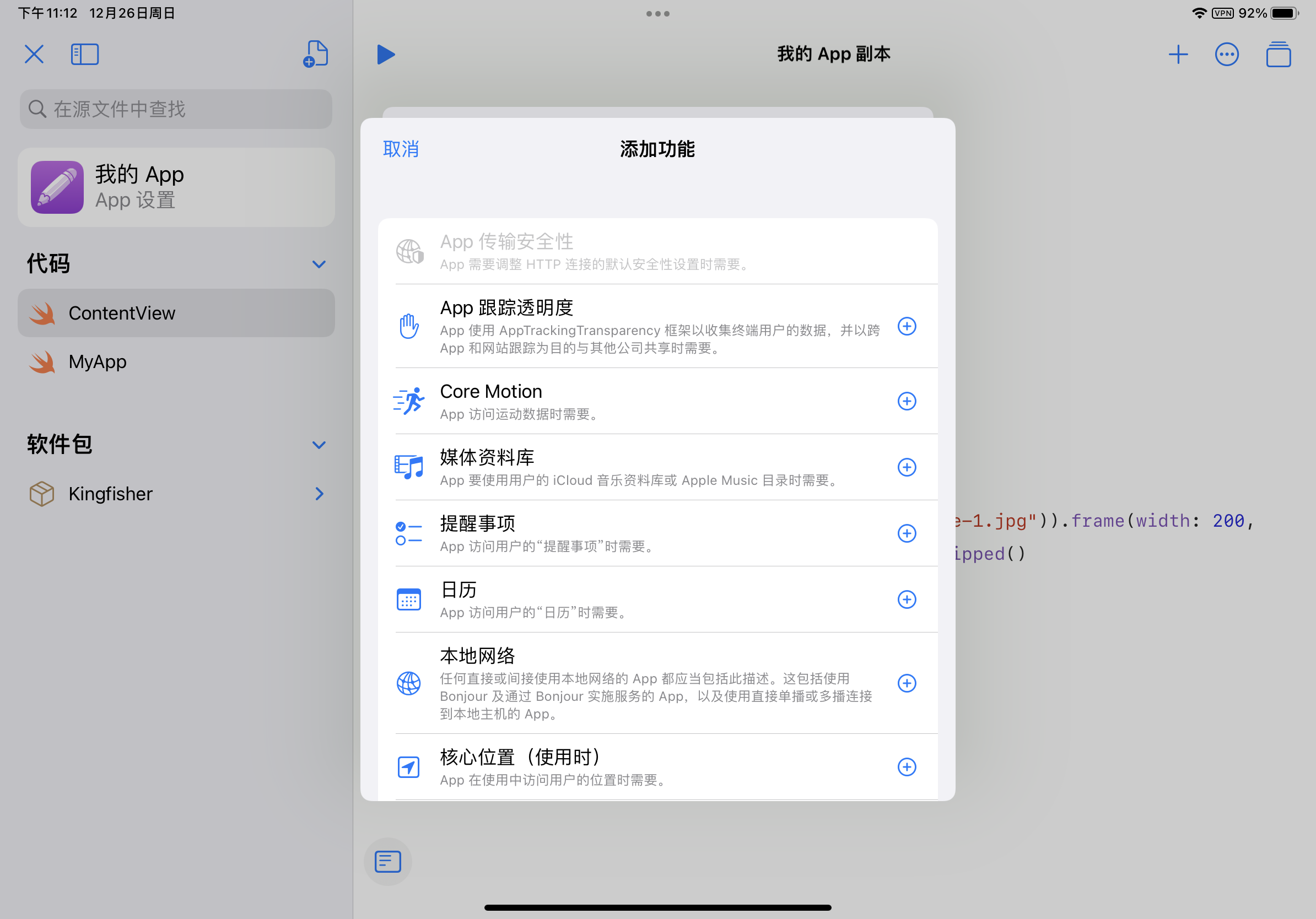1316x919 pixels.
Task: Add the 日历 capability
Action: 906,599
